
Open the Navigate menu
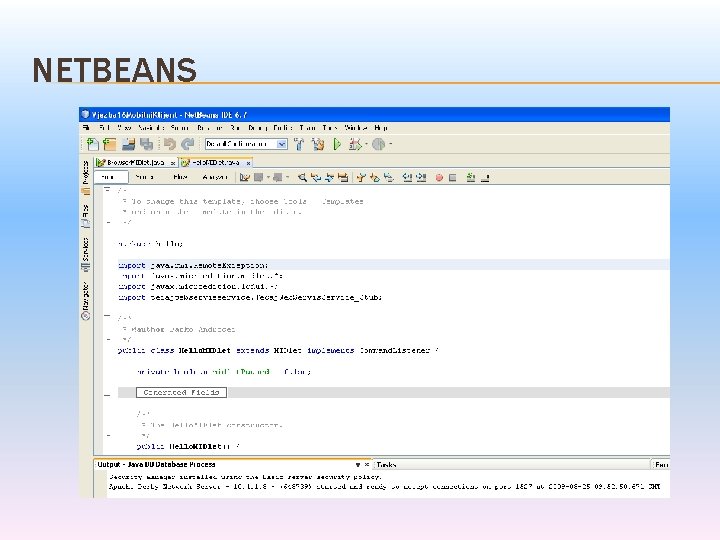[x=151, y=128]
